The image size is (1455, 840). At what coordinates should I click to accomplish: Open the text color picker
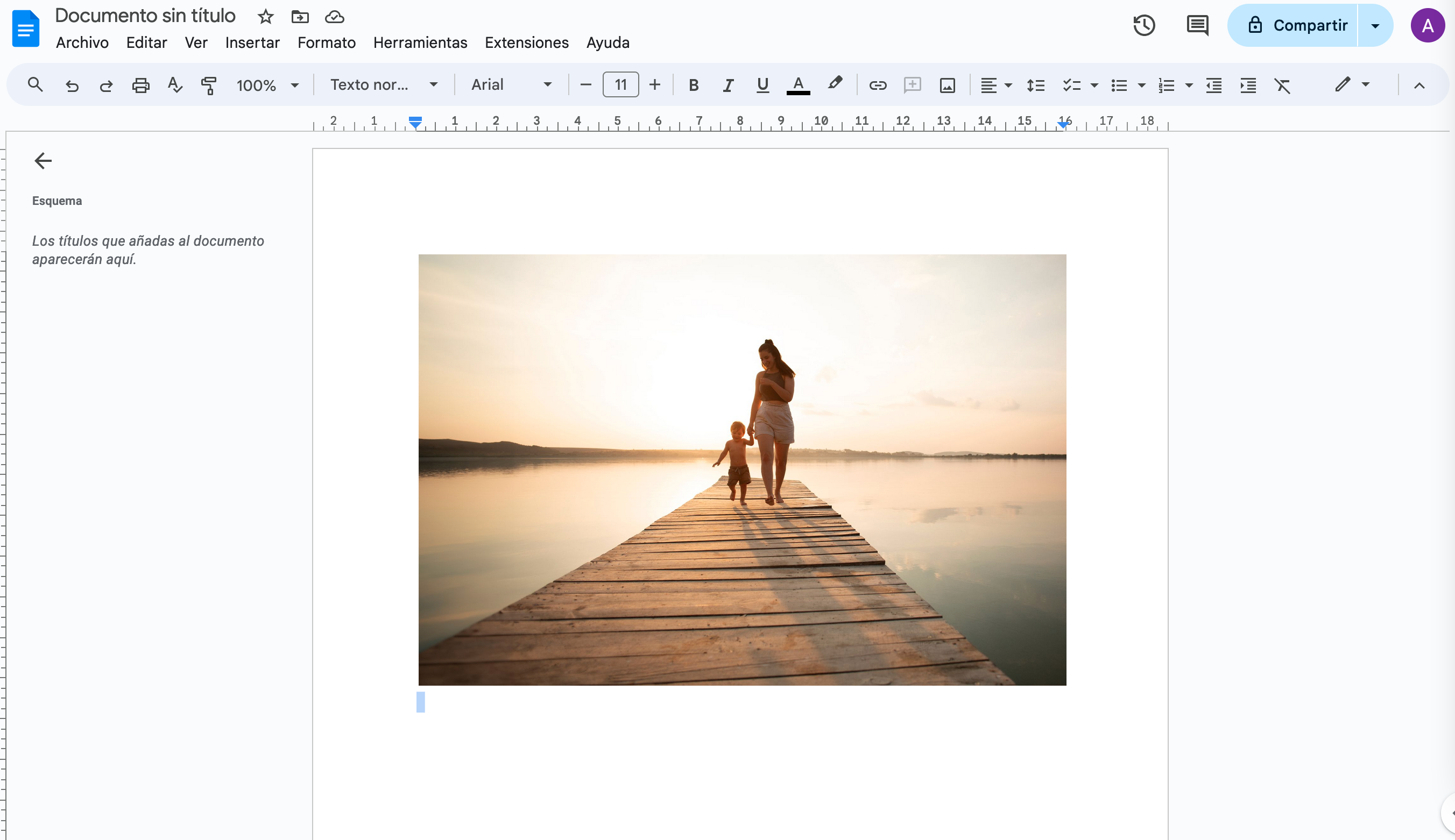pyautogui.click(x=798, y=86)
